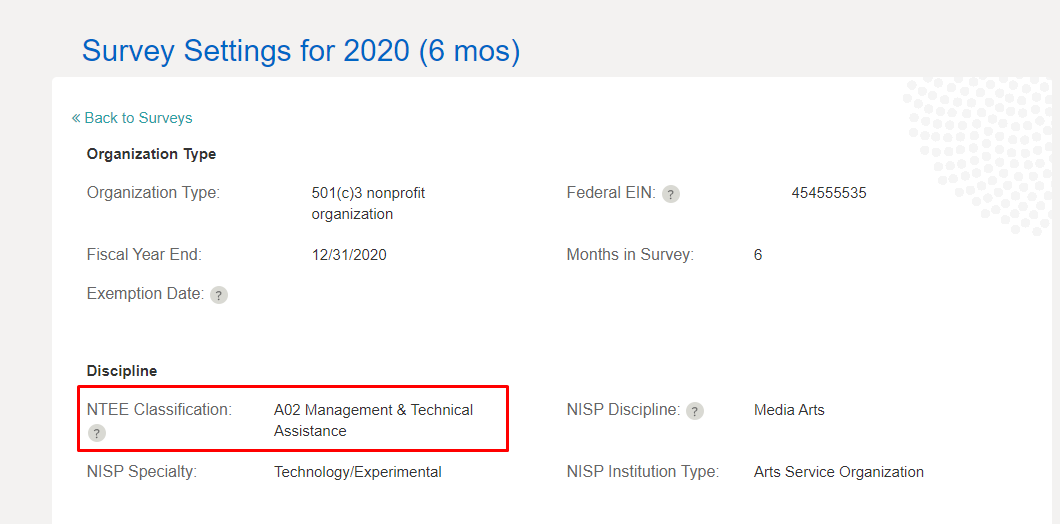
Task: Click the Months in Survey value 6
Action: click(758, 255)
